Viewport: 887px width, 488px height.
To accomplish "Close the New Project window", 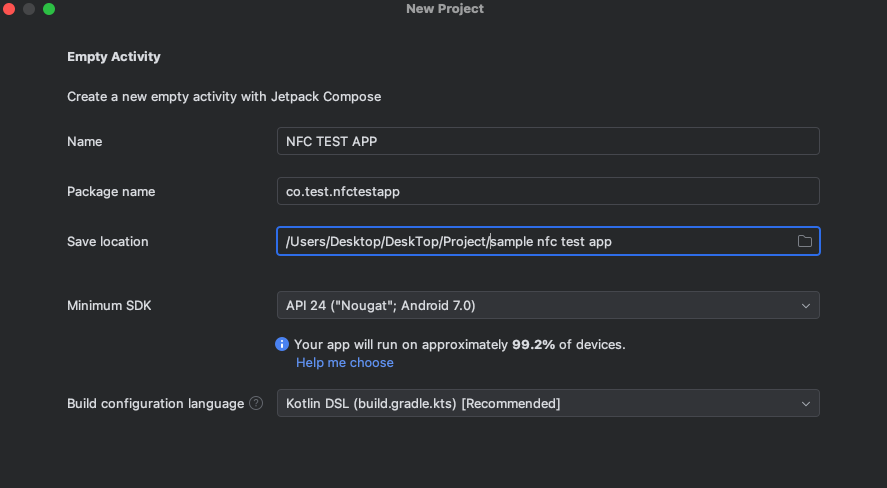I will pyautogui.click(x=9, y=9).
